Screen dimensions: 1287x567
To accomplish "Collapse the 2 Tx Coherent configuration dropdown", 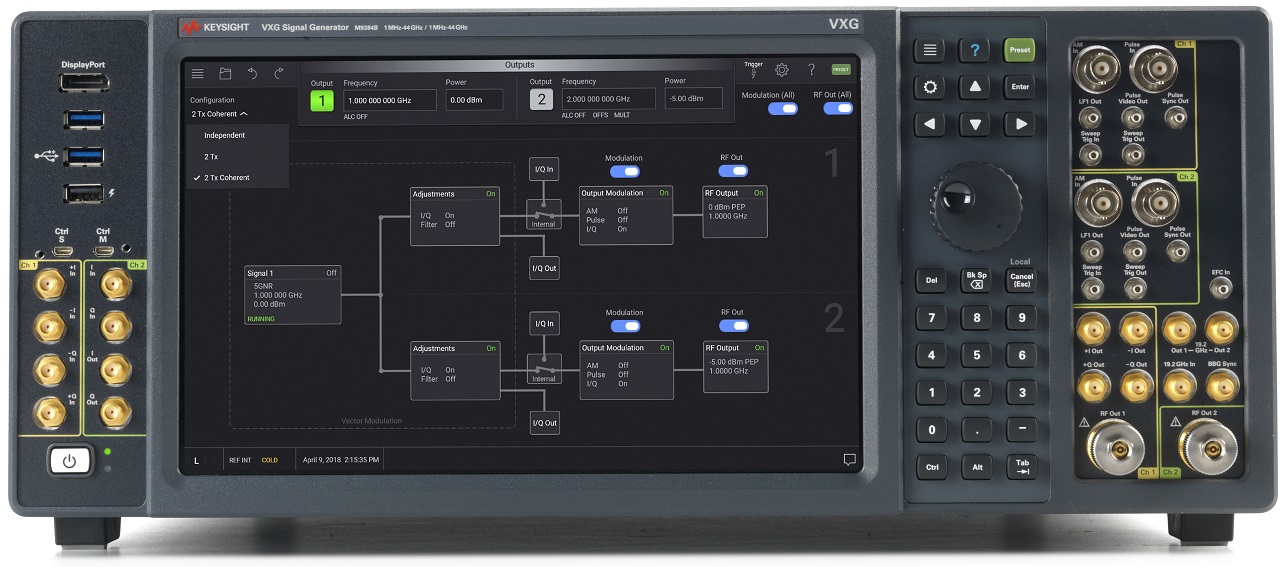I will [219, 114].
